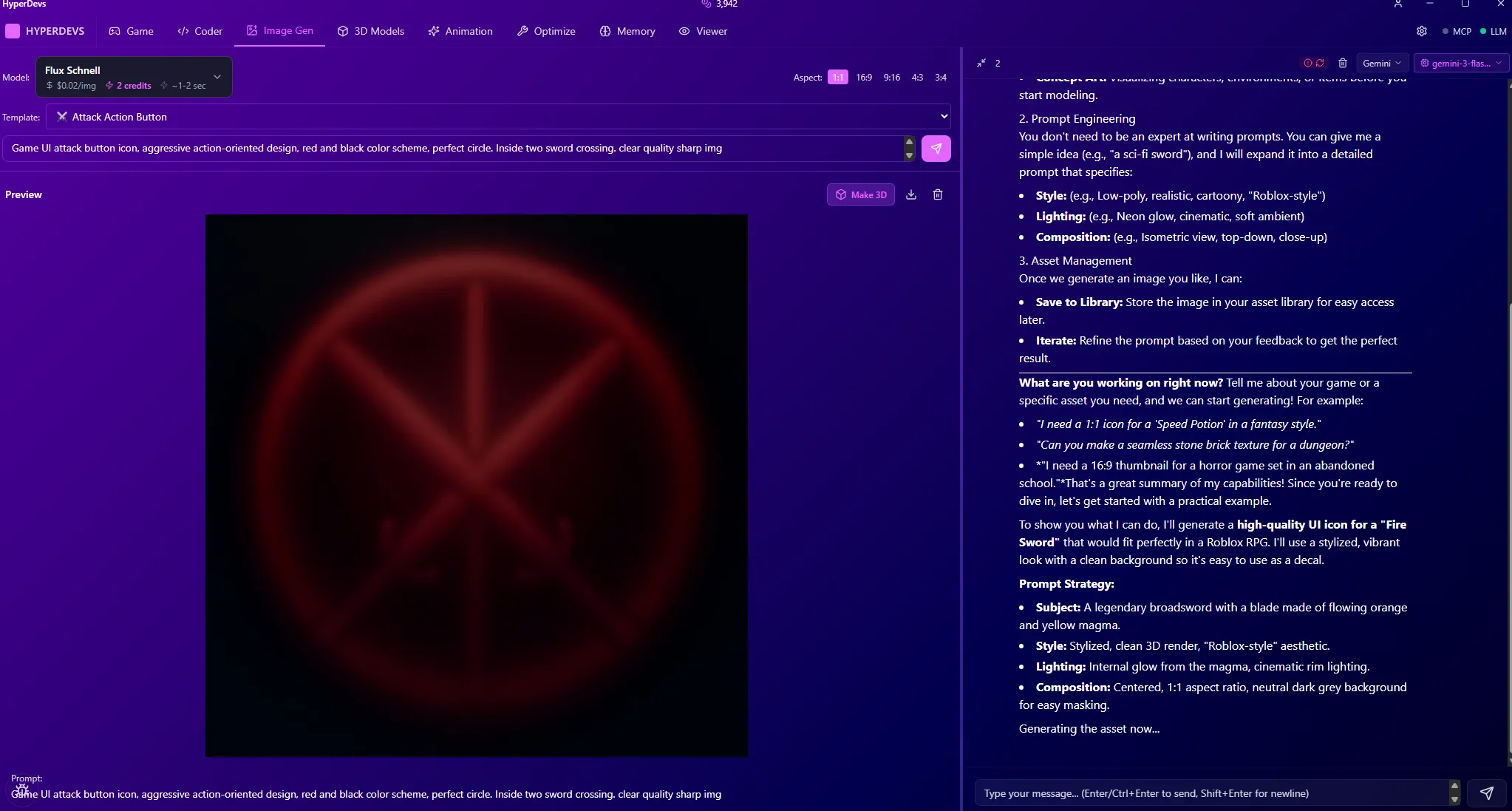Send the chat message
Screen dimensions: 1512x811
1486,793
